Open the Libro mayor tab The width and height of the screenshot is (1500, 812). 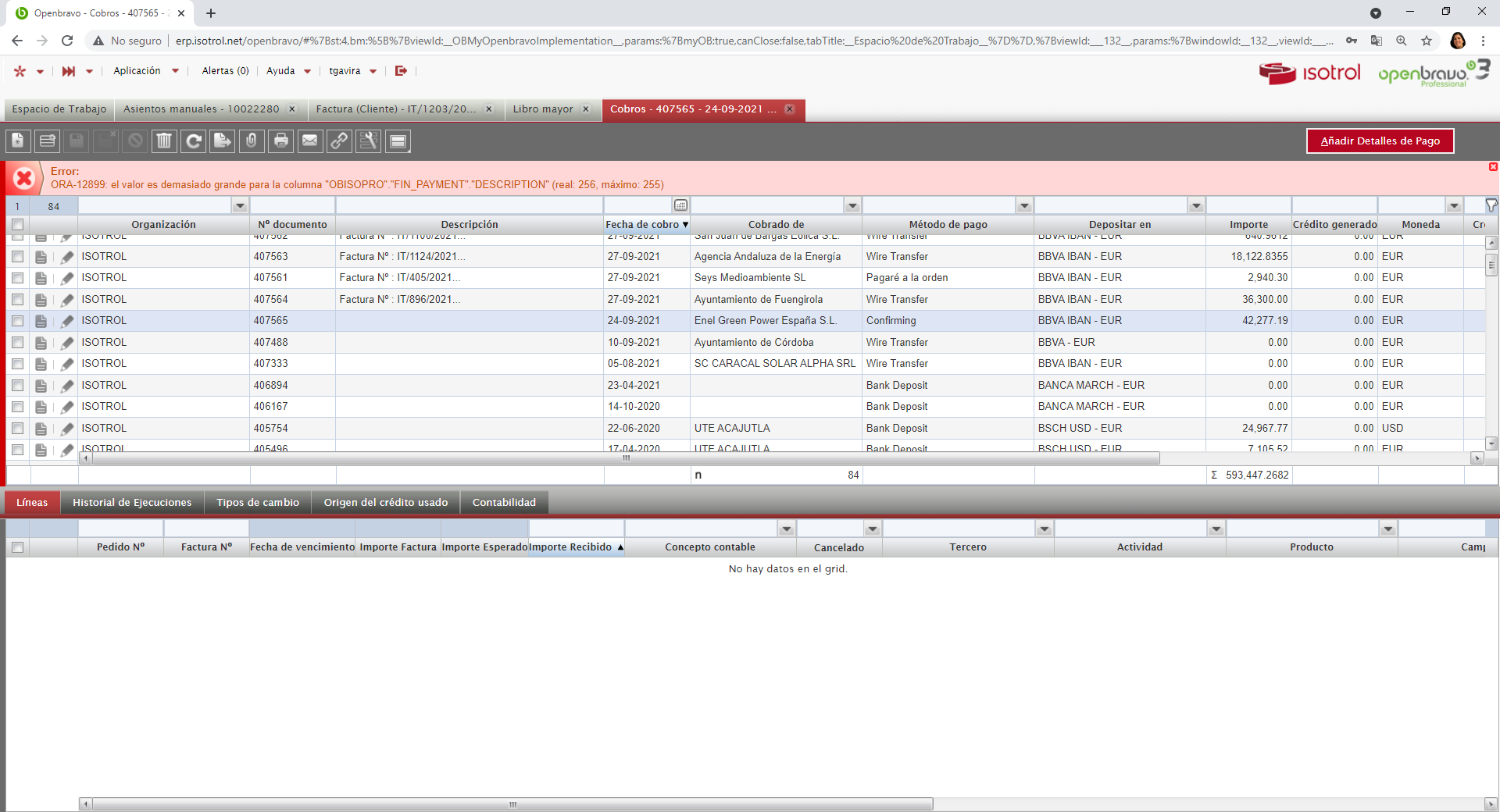coord(543,109)
